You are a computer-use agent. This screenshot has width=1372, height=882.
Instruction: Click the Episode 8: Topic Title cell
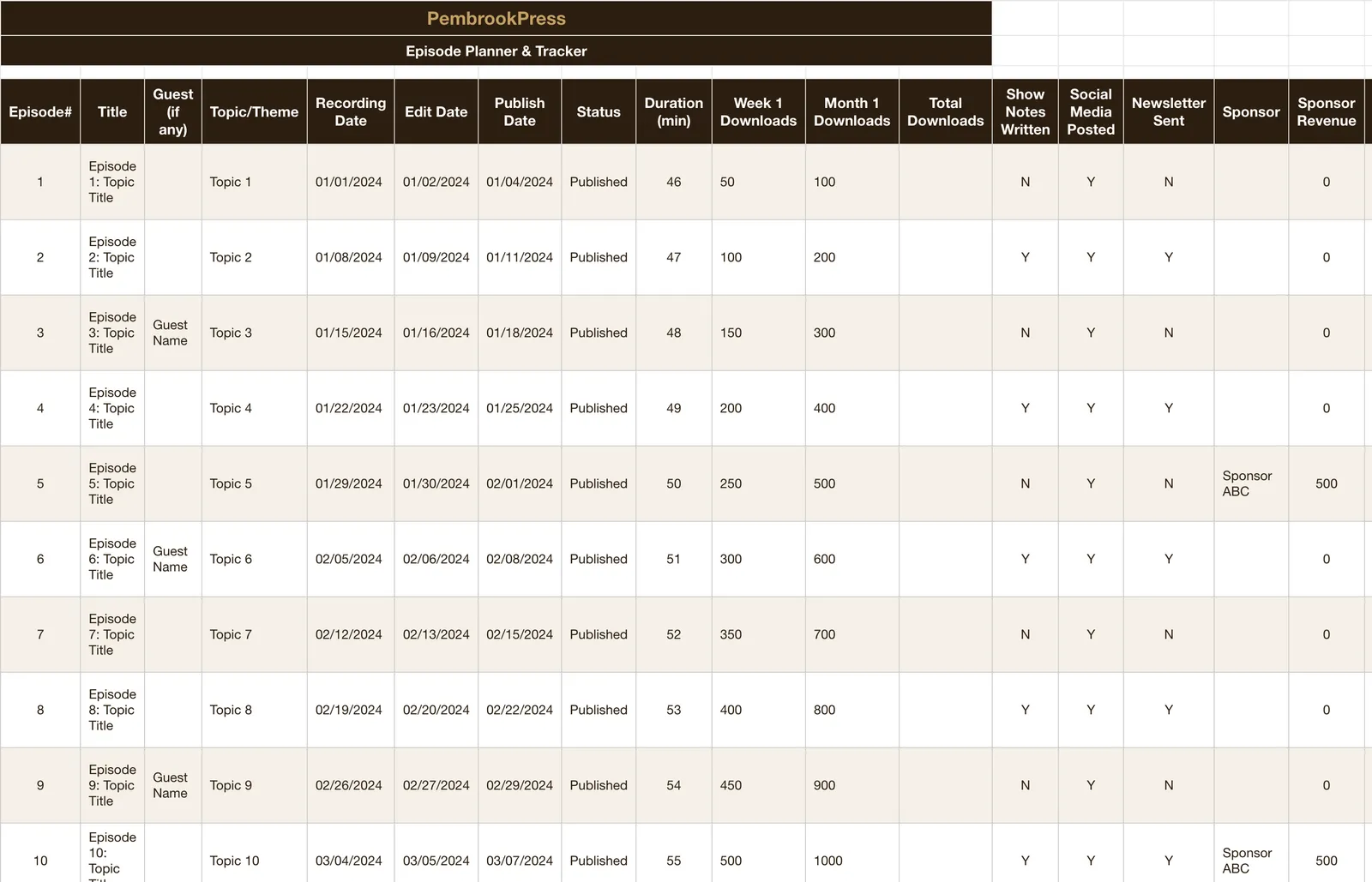112,710
